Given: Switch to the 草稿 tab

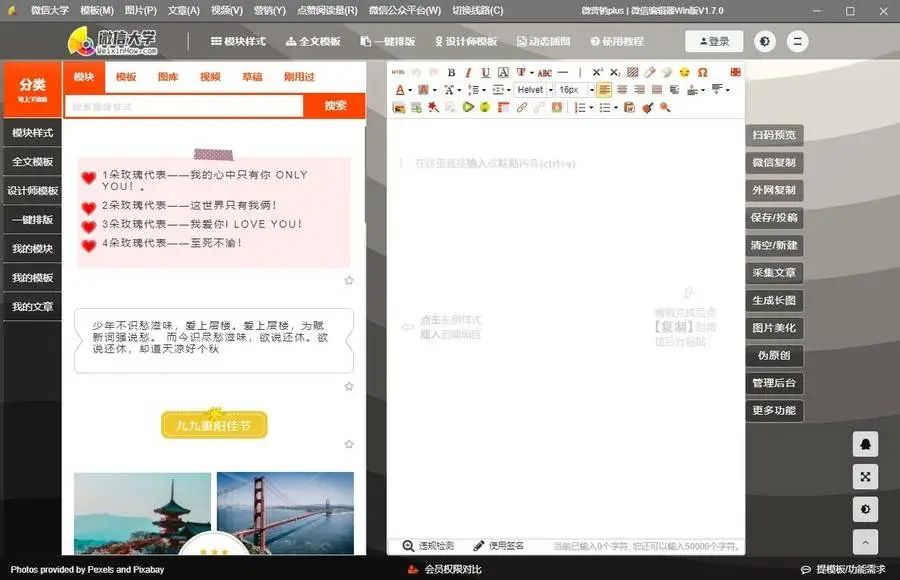Looking at the screenshot, I should coord(252,77).
